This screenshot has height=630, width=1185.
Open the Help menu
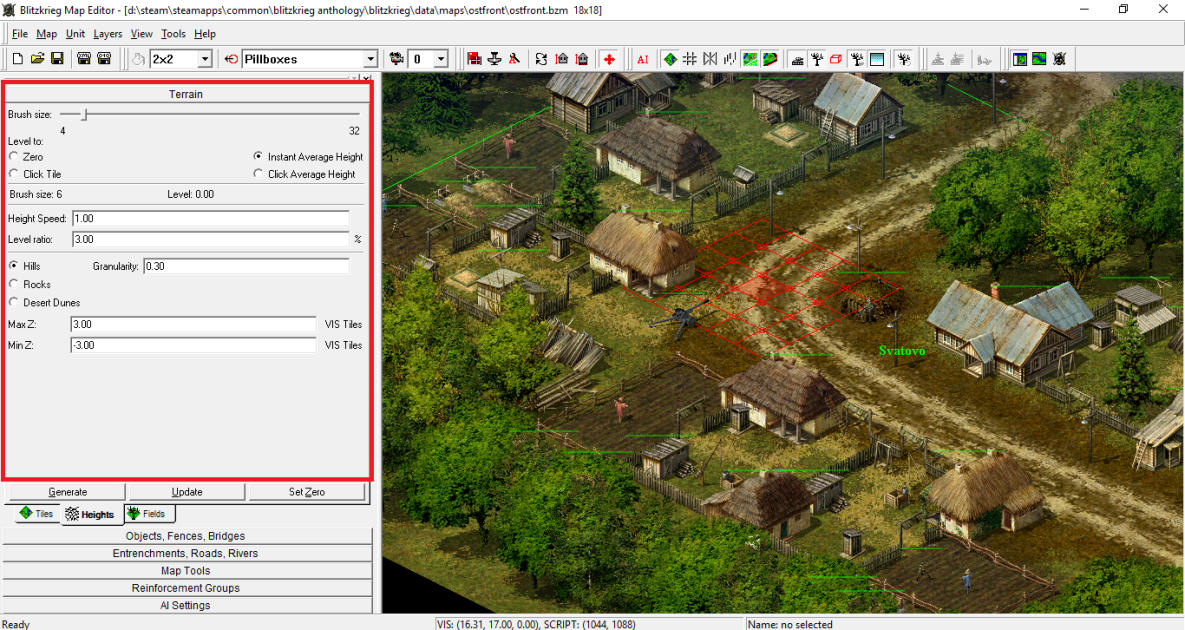(x=205, y=33)
